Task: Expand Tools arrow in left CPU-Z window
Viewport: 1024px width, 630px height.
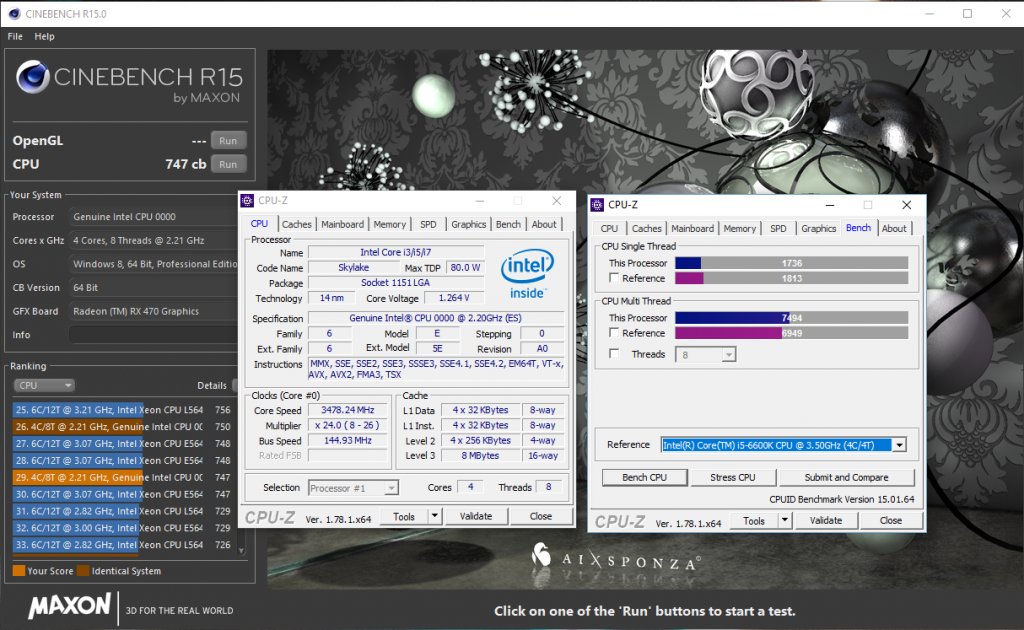Action: [435, 516]
